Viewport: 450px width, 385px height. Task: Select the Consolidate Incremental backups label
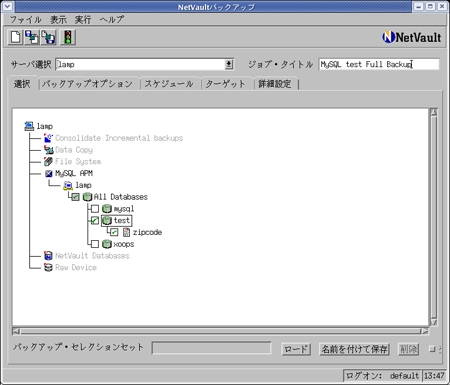pyautogui.click(x=119, y=138)
